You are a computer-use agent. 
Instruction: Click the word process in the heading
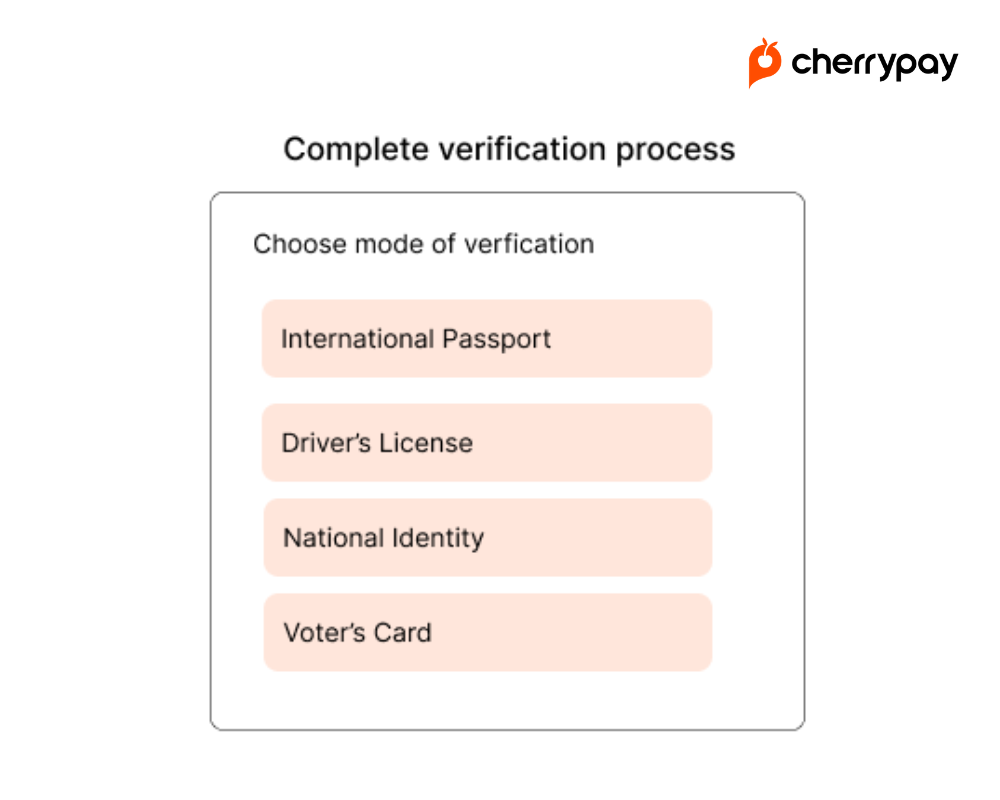[675, 151]
